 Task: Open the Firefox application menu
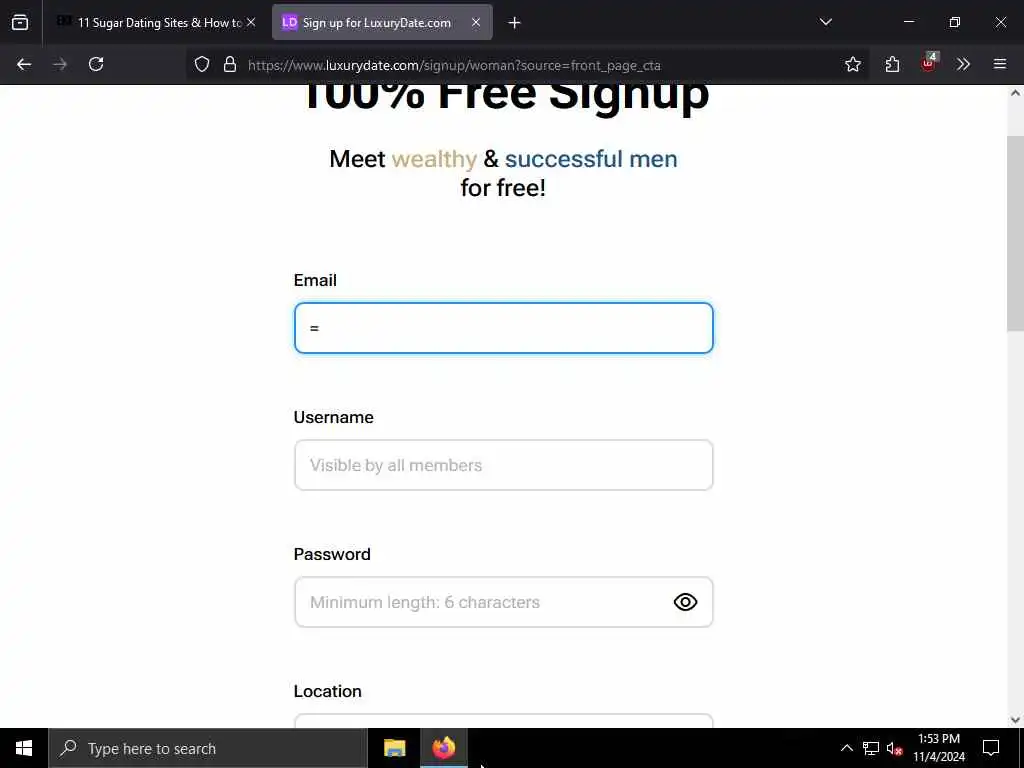[999, 64]
